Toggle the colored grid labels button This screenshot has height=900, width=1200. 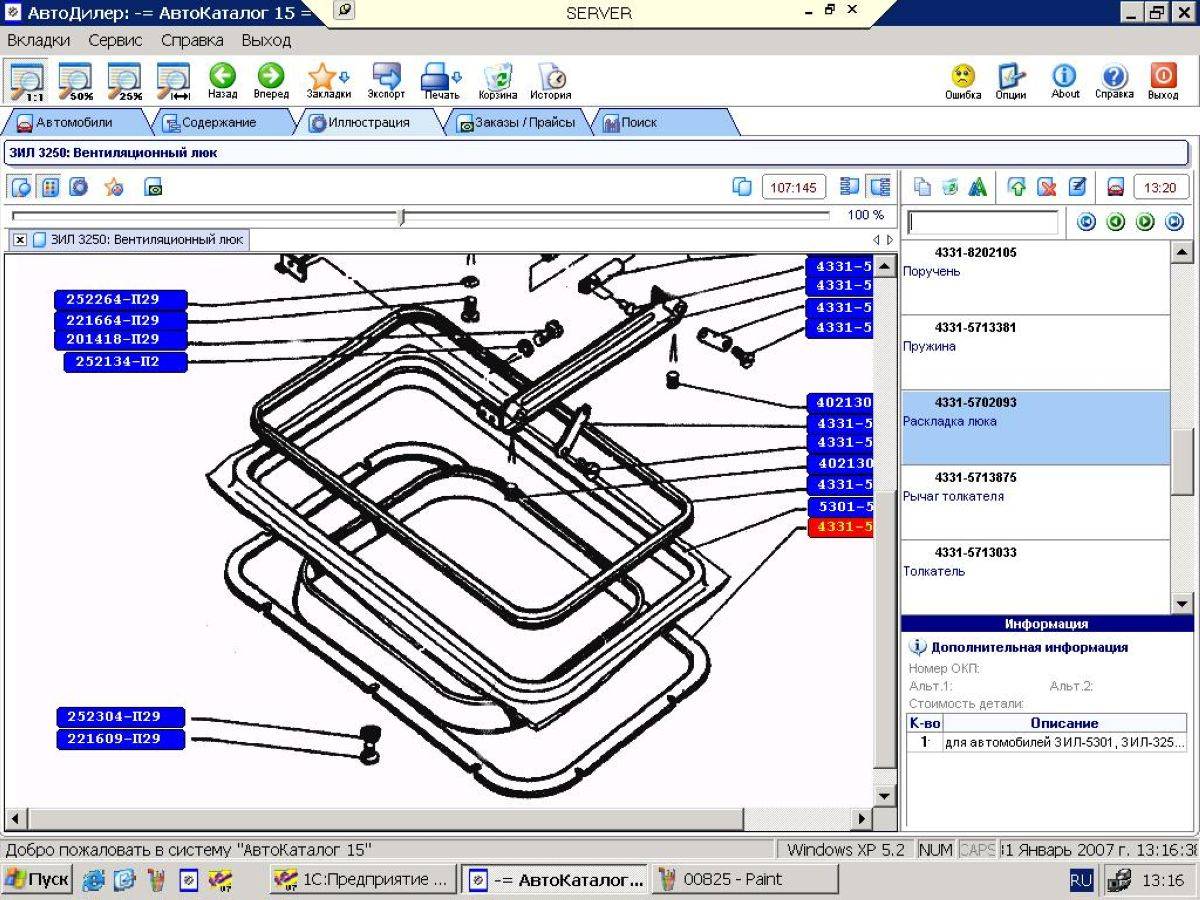point(50,187)
